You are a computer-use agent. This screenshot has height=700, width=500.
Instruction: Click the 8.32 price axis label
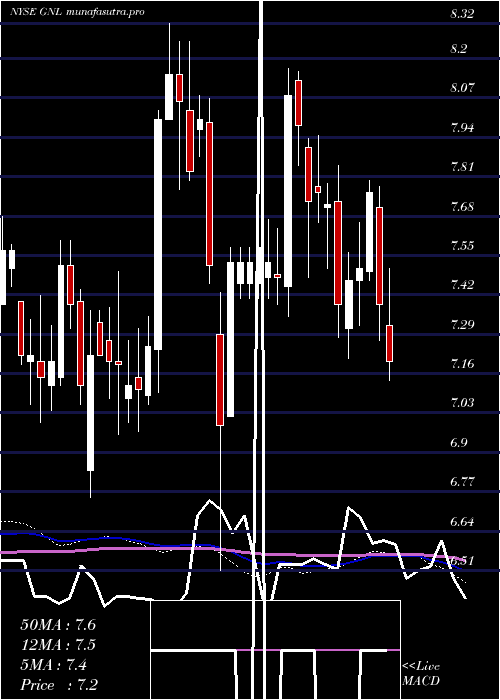pos(462,14)
